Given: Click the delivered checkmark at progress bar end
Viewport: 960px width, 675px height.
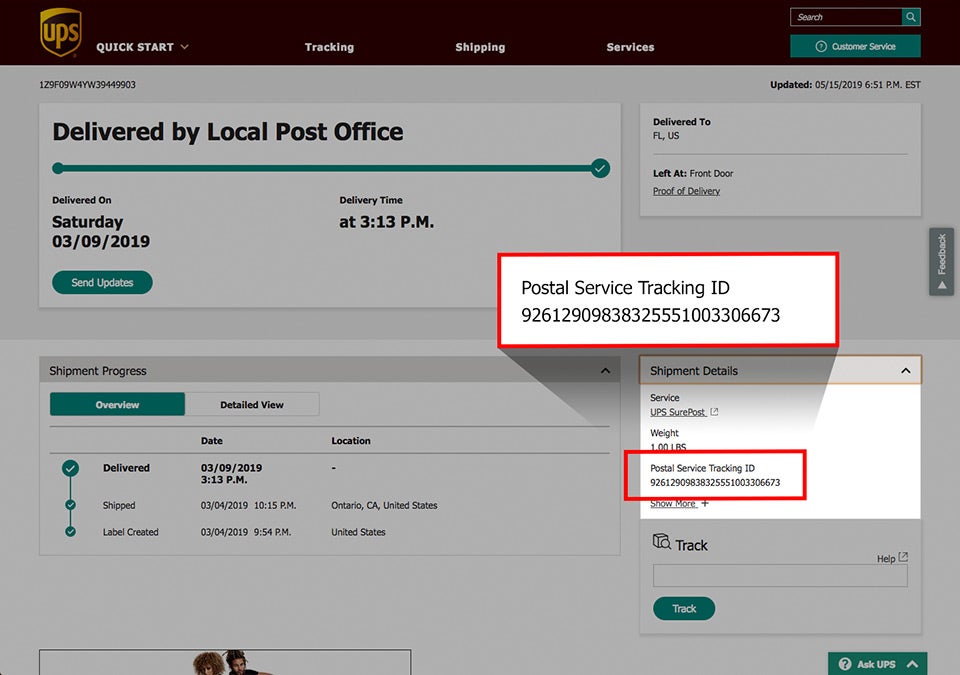Looking at the screenshot, I should [x=601, y=168].
